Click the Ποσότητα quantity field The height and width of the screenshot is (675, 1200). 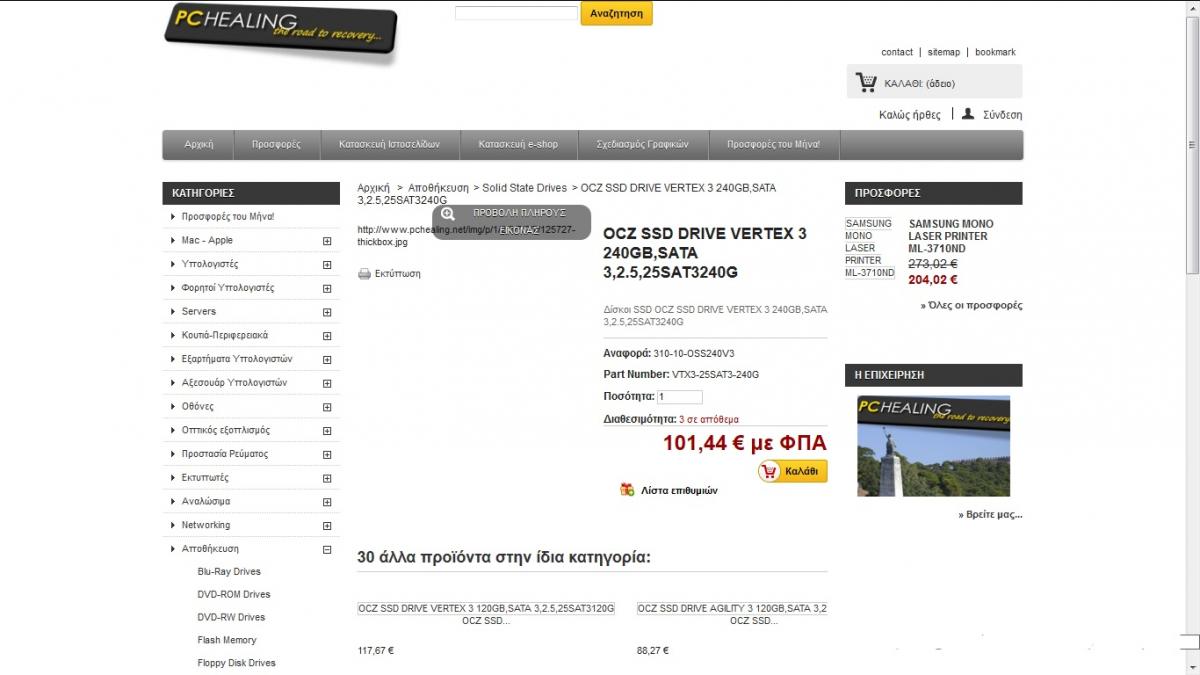pyautogui.click(x=680, y=397)
